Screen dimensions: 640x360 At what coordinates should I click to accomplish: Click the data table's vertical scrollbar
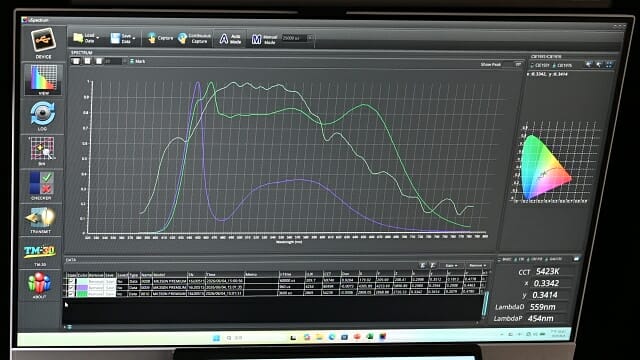pos(485,304)
